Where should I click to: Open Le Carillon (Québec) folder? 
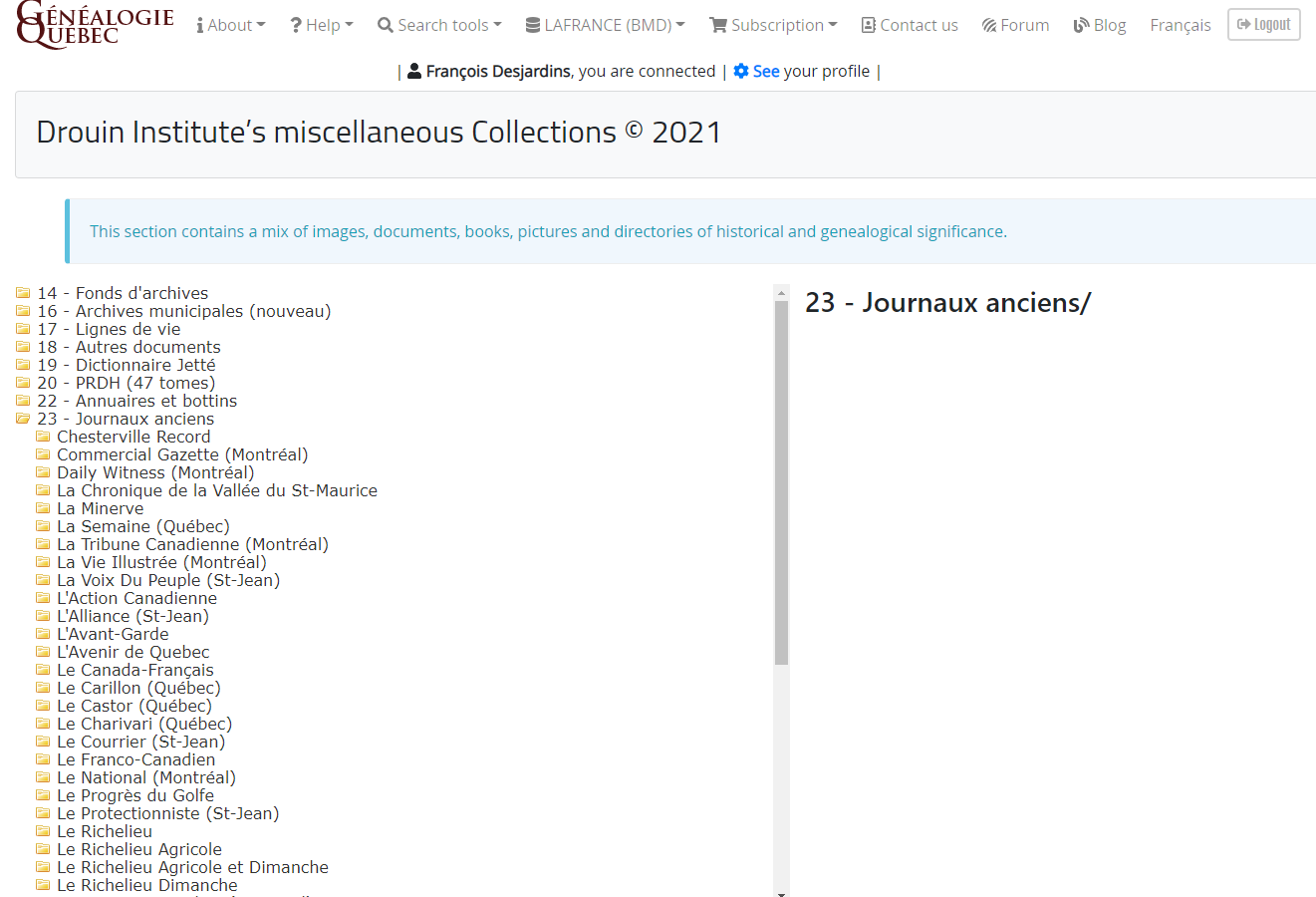click(x=138, y=688)
